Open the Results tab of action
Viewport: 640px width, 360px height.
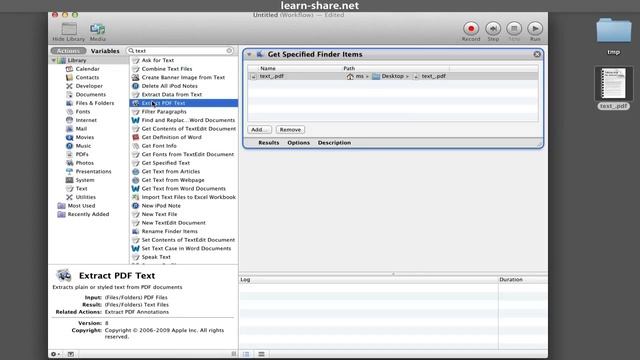(x=269, y=143)
